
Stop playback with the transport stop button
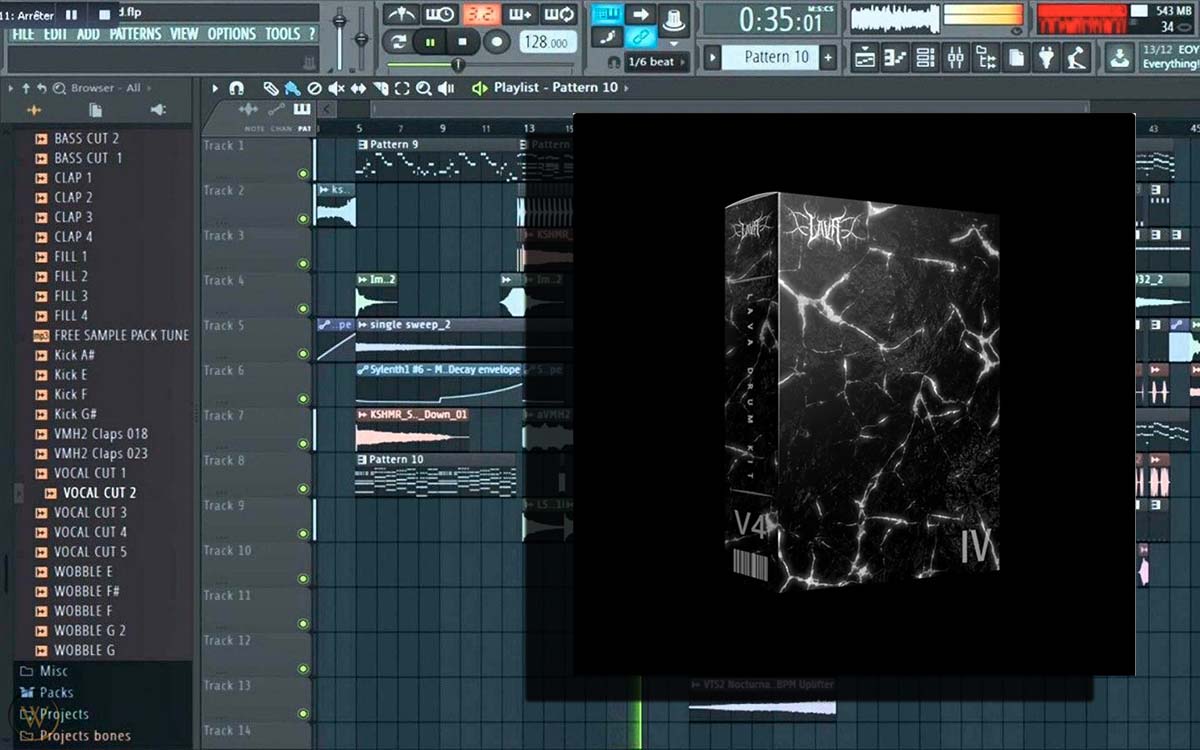[x=462, y=42]
